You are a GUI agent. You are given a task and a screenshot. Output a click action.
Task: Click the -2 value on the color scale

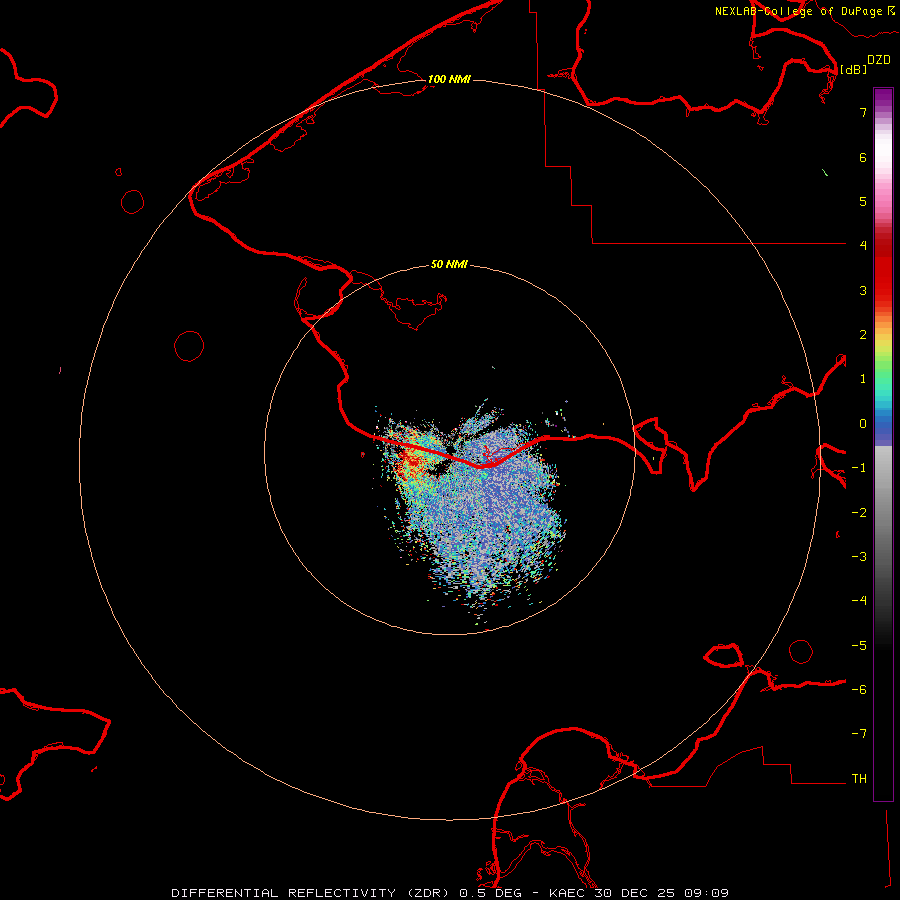(859, 513)
